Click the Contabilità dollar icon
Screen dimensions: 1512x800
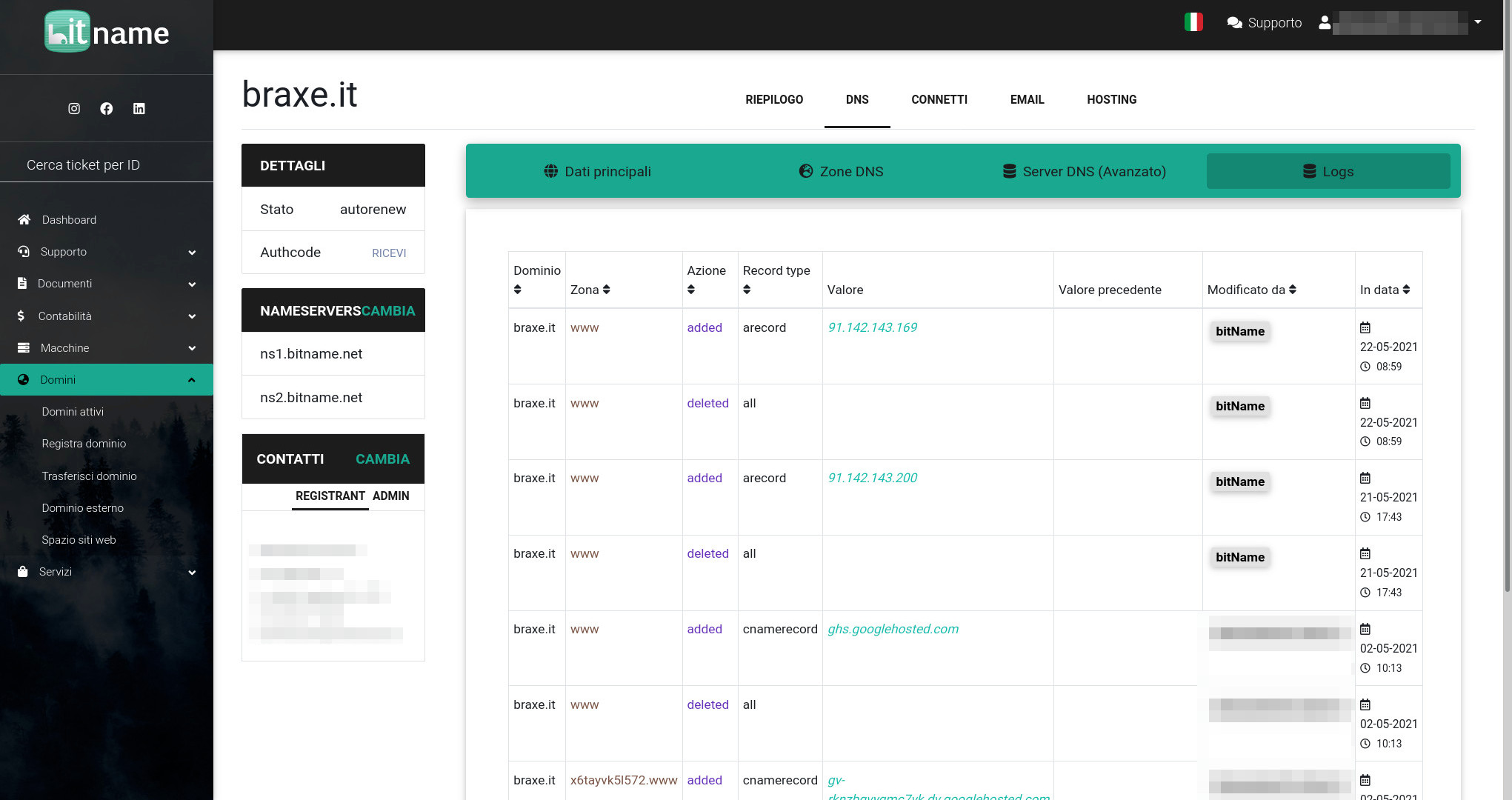[x=21, y=316]
